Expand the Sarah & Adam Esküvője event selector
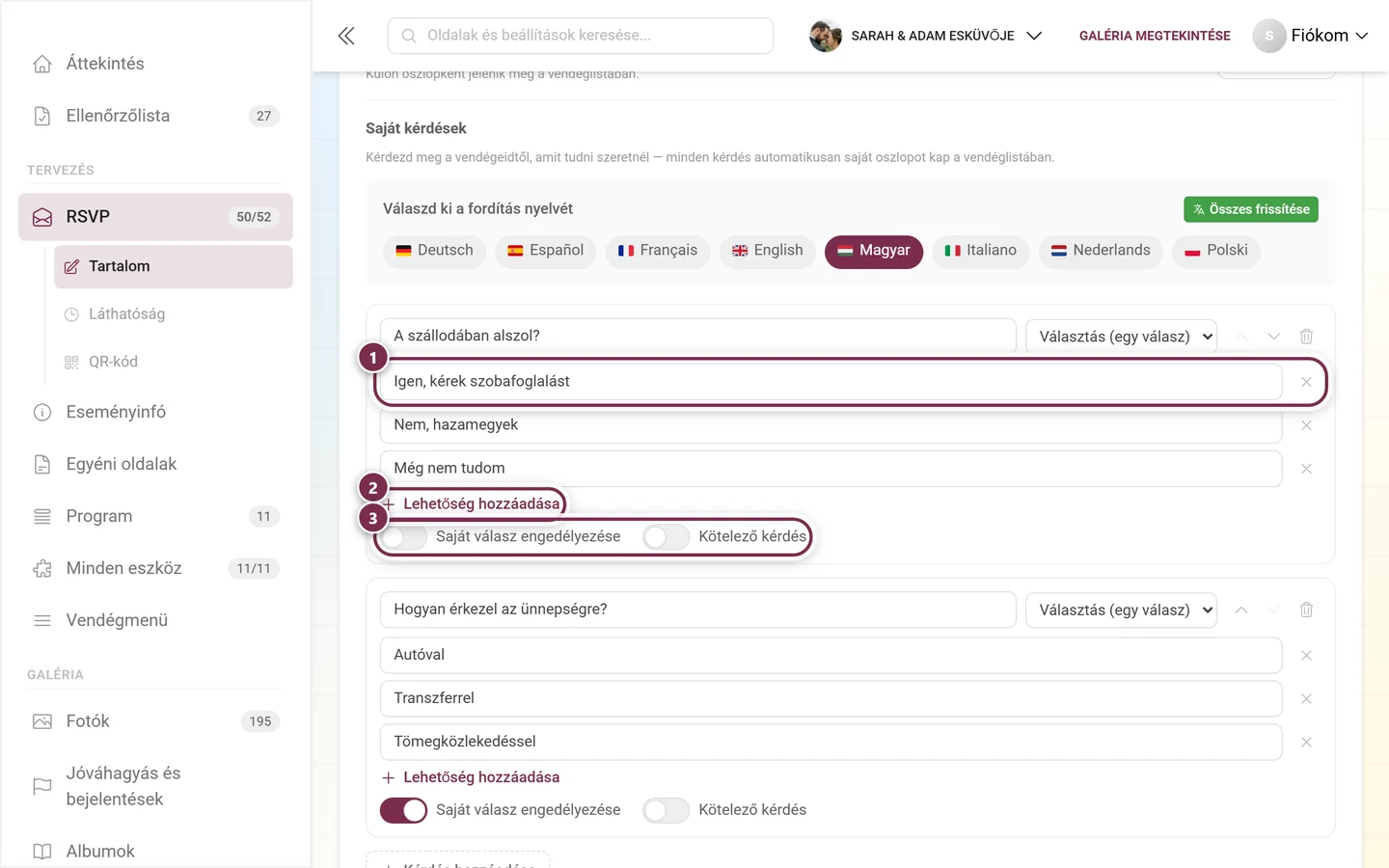This screenshot has width=1389, height=868. pos(926,36)
